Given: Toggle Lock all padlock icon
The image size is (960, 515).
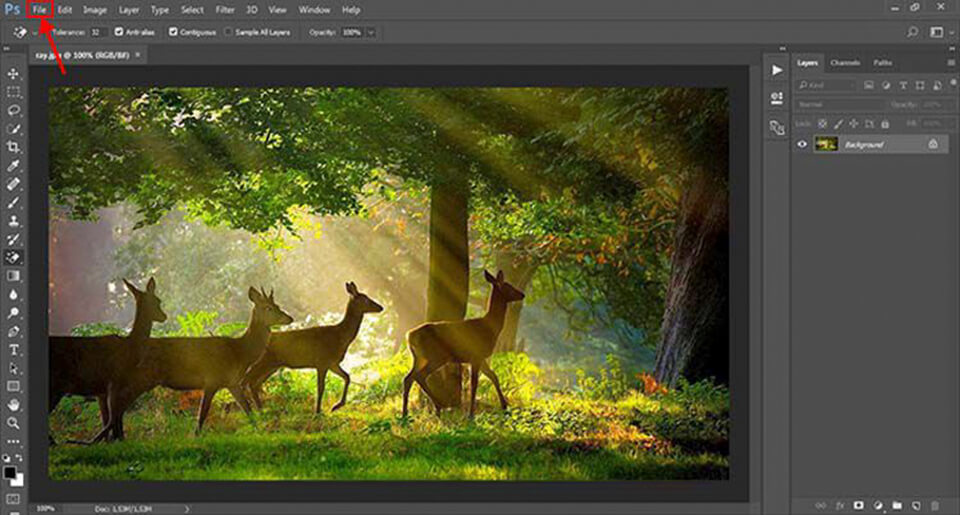Looking at the screenshot, I should pyautogui.click(x=885, y=124).
